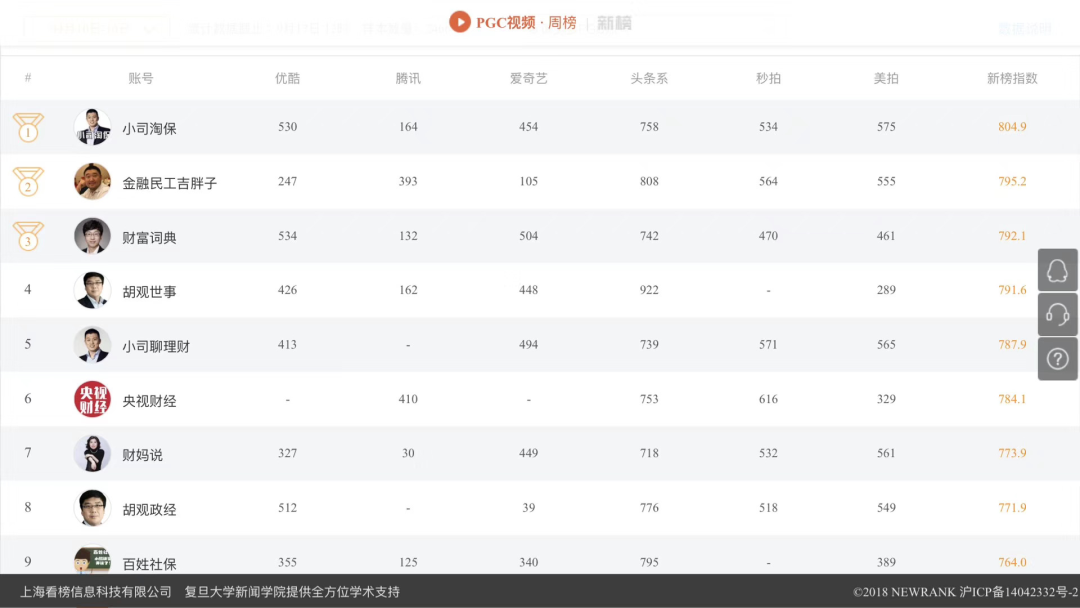Image resolution: width=1080 pixels, height=608 pixels.
Task: Click the avatar of 胡观世事
Action: click(92, 291)
